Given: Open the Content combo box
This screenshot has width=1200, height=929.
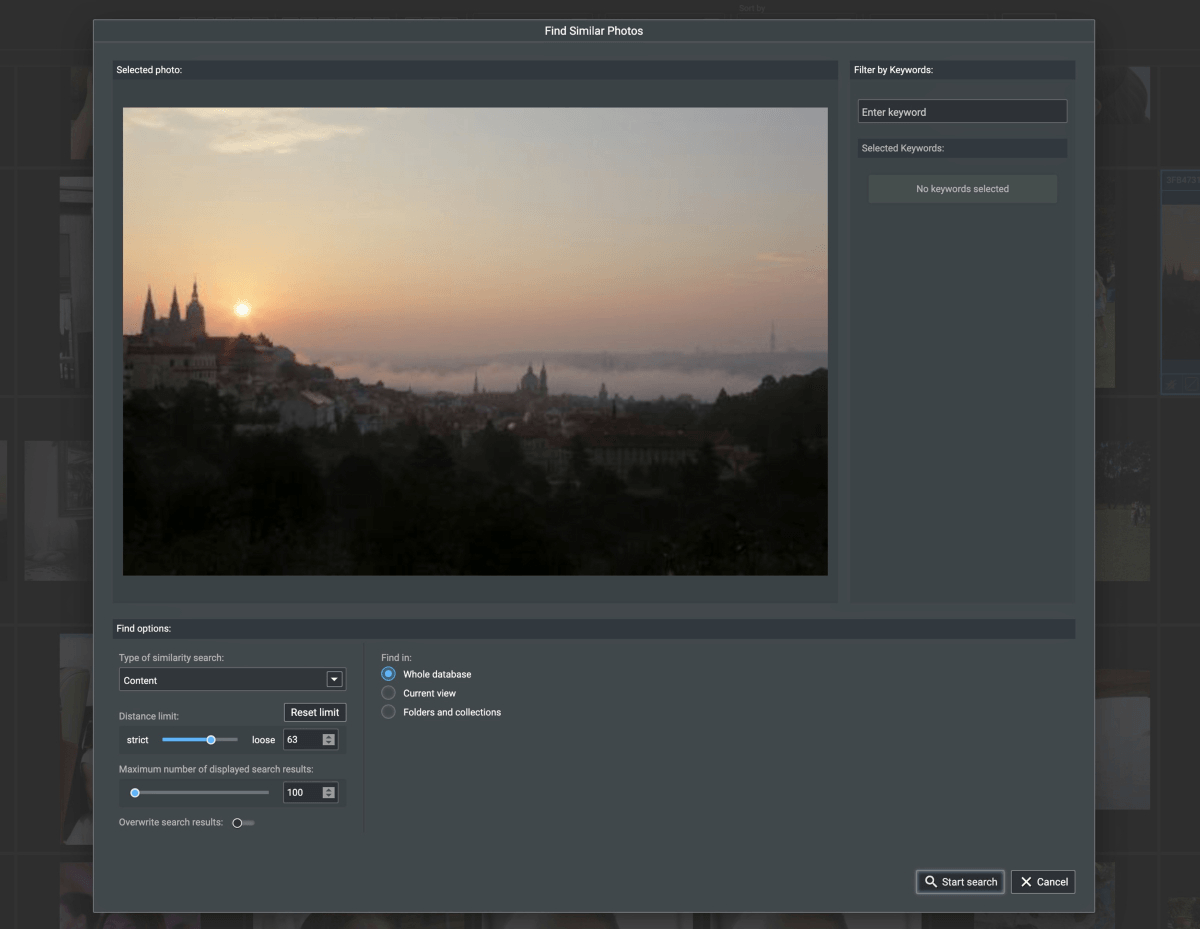Looking at the screenshot, I should click(225, 679).
